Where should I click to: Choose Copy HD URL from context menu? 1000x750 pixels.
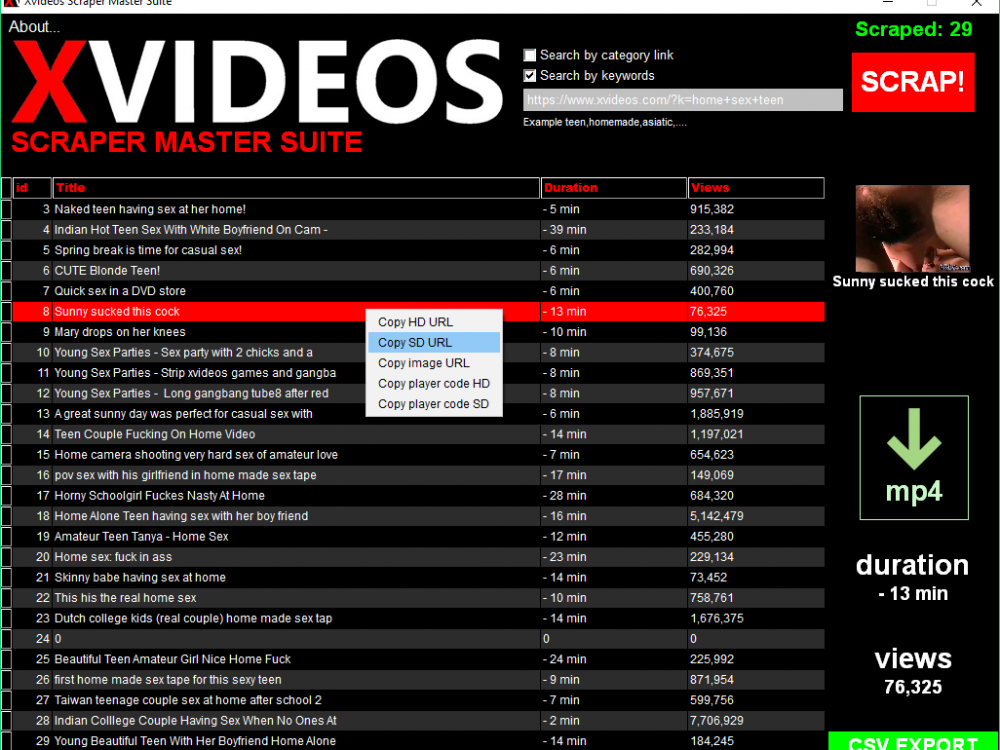[x=434, y=322]
